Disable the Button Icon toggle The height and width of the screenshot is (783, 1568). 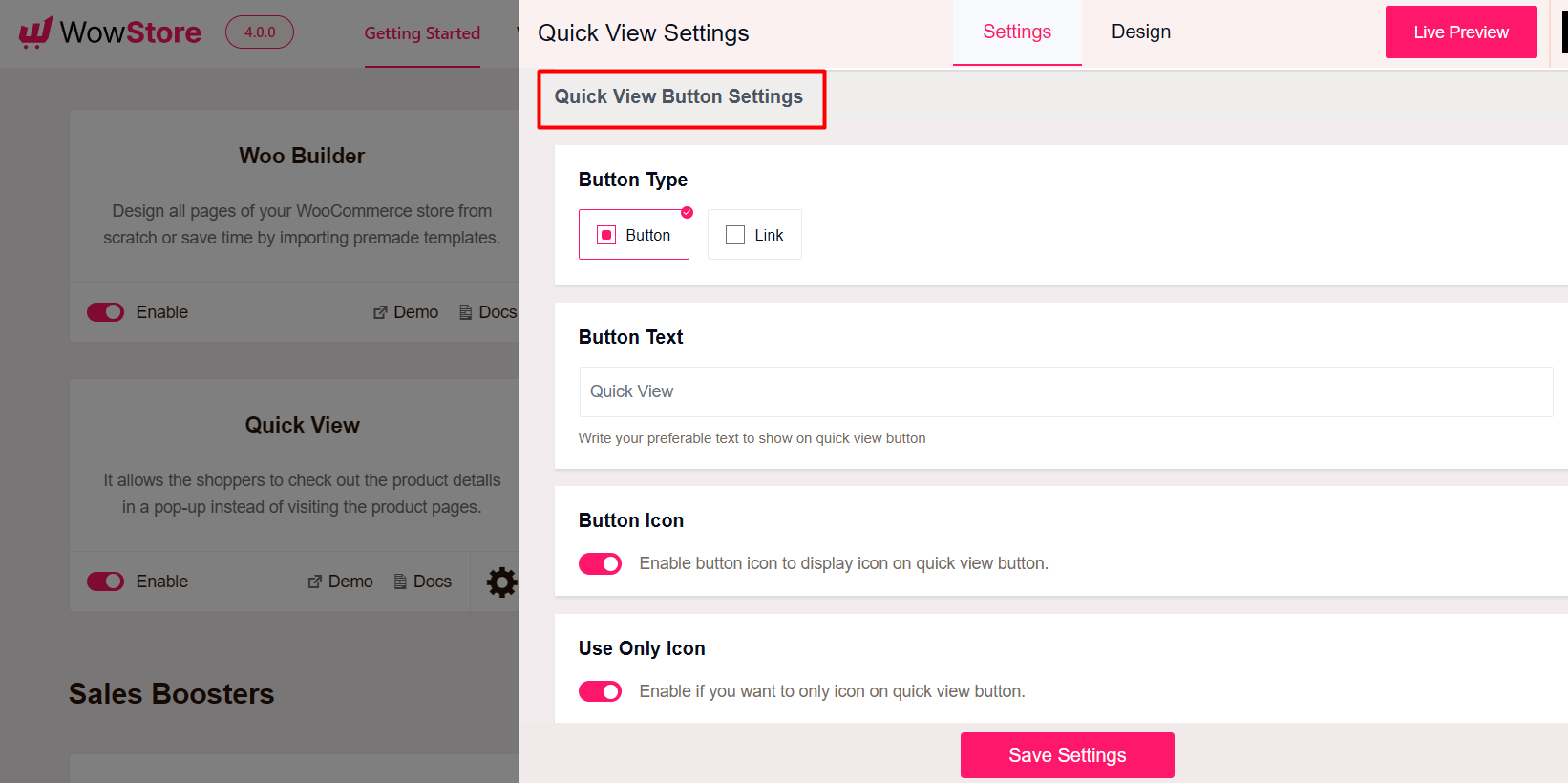600,563
